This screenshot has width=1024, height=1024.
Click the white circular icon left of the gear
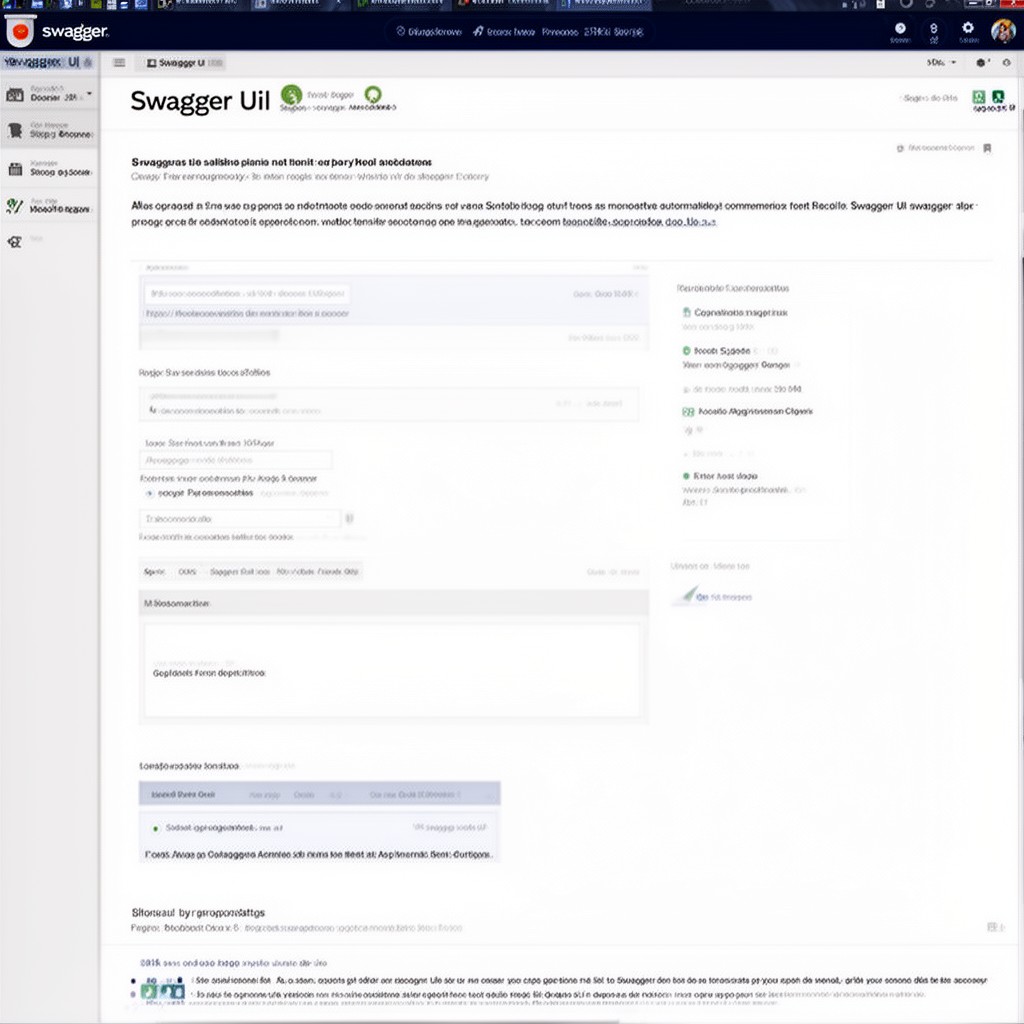(x=900, y=28)
